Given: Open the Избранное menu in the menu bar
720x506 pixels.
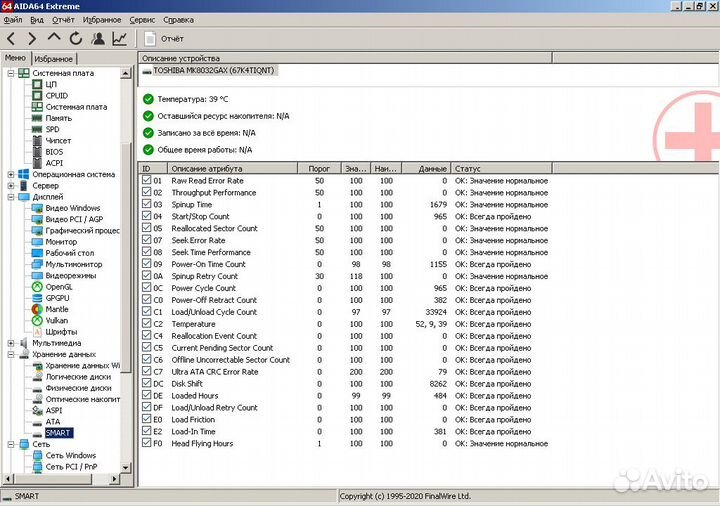Looking at the screenshot, I should (102, 20).
